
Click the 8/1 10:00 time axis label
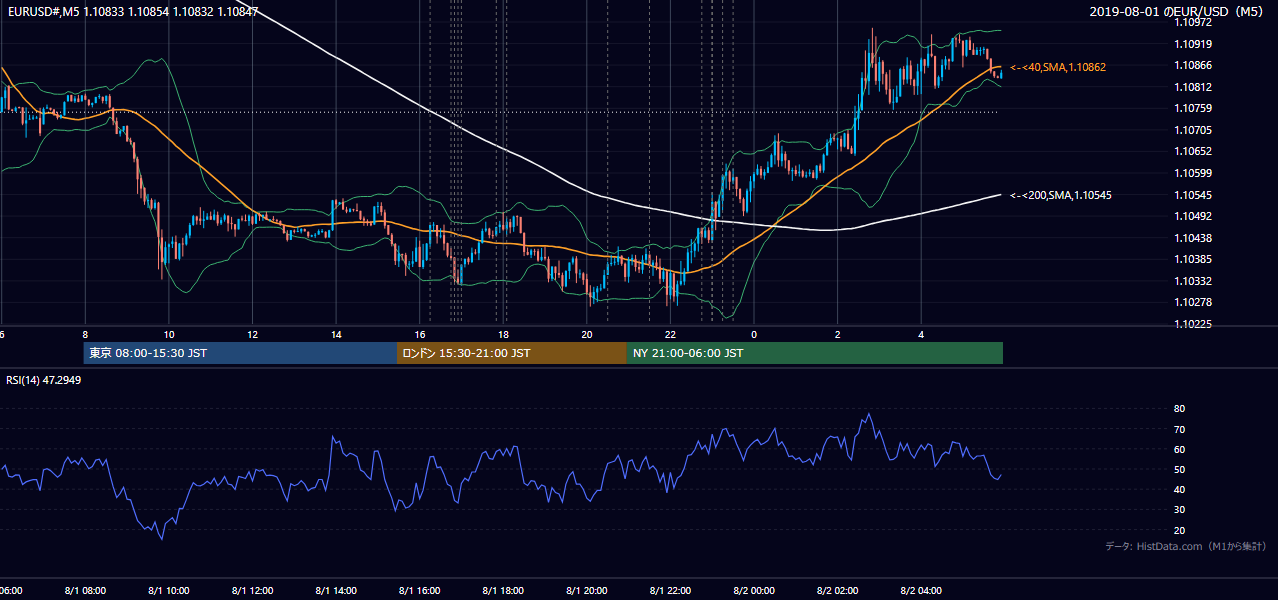[x=169, y=590]
